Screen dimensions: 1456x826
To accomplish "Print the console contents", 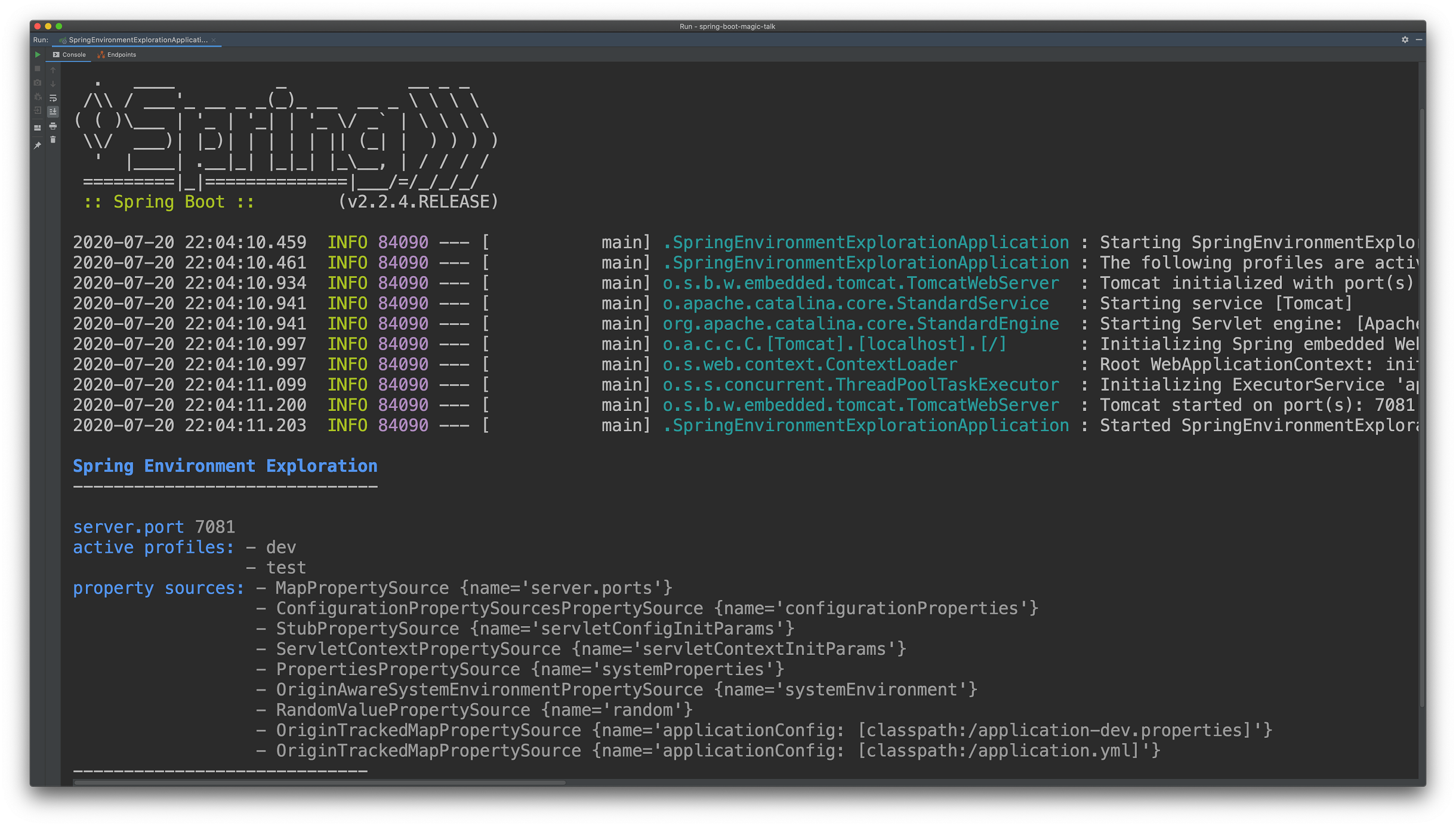I will click(x=53, y=126).
